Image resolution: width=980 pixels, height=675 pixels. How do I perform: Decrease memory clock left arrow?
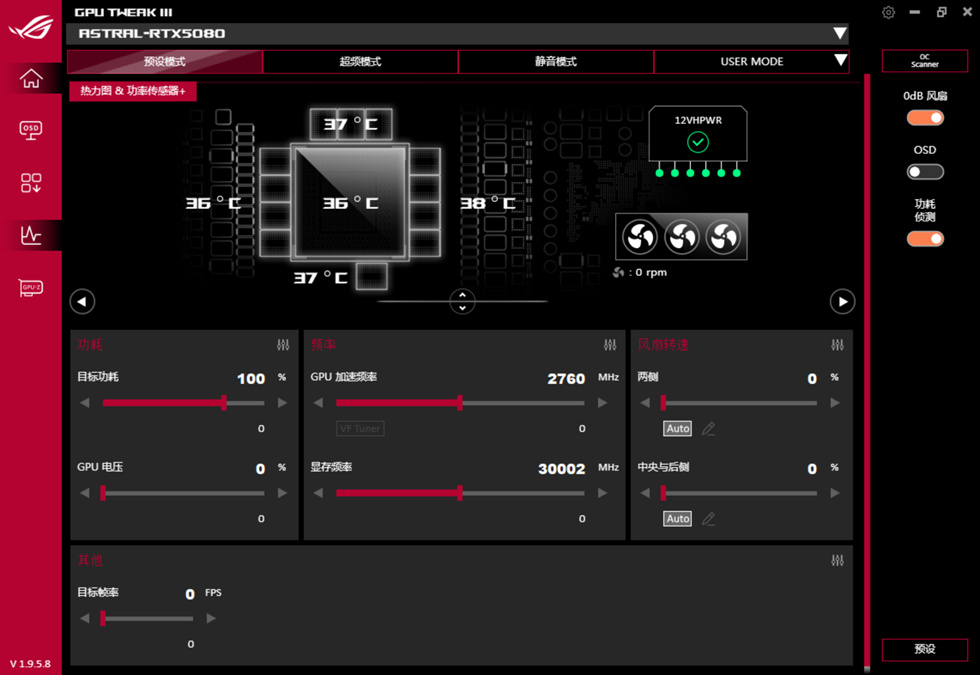pos(318,493)
